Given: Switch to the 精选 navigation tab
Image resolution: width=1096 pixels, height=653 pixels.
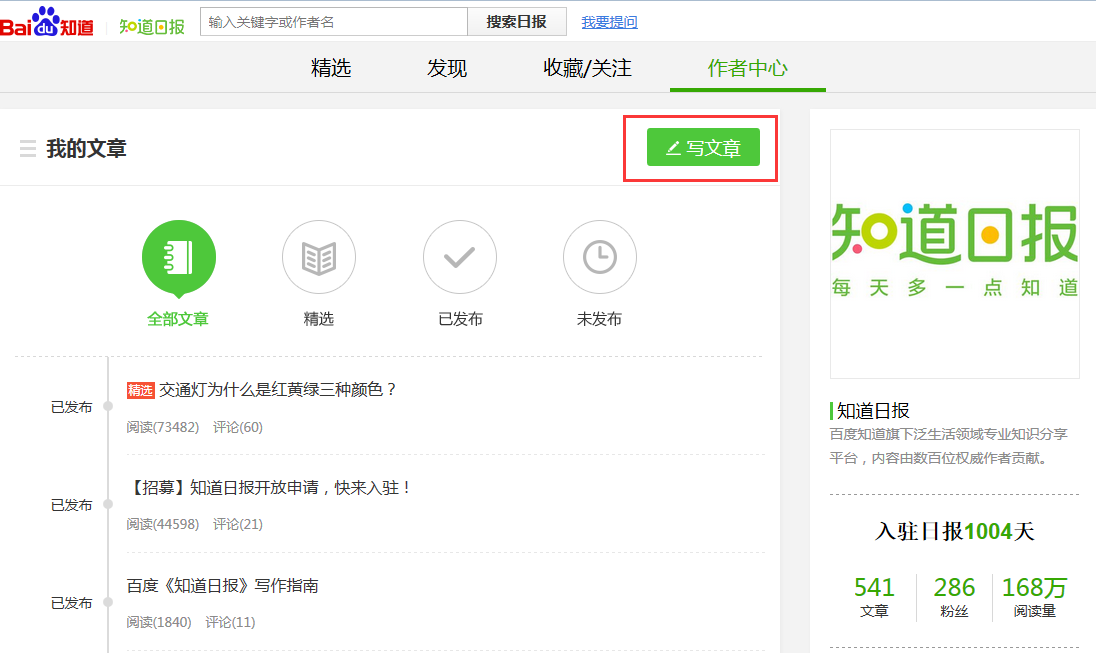Looking at the screenshot, I should (331, 68).
